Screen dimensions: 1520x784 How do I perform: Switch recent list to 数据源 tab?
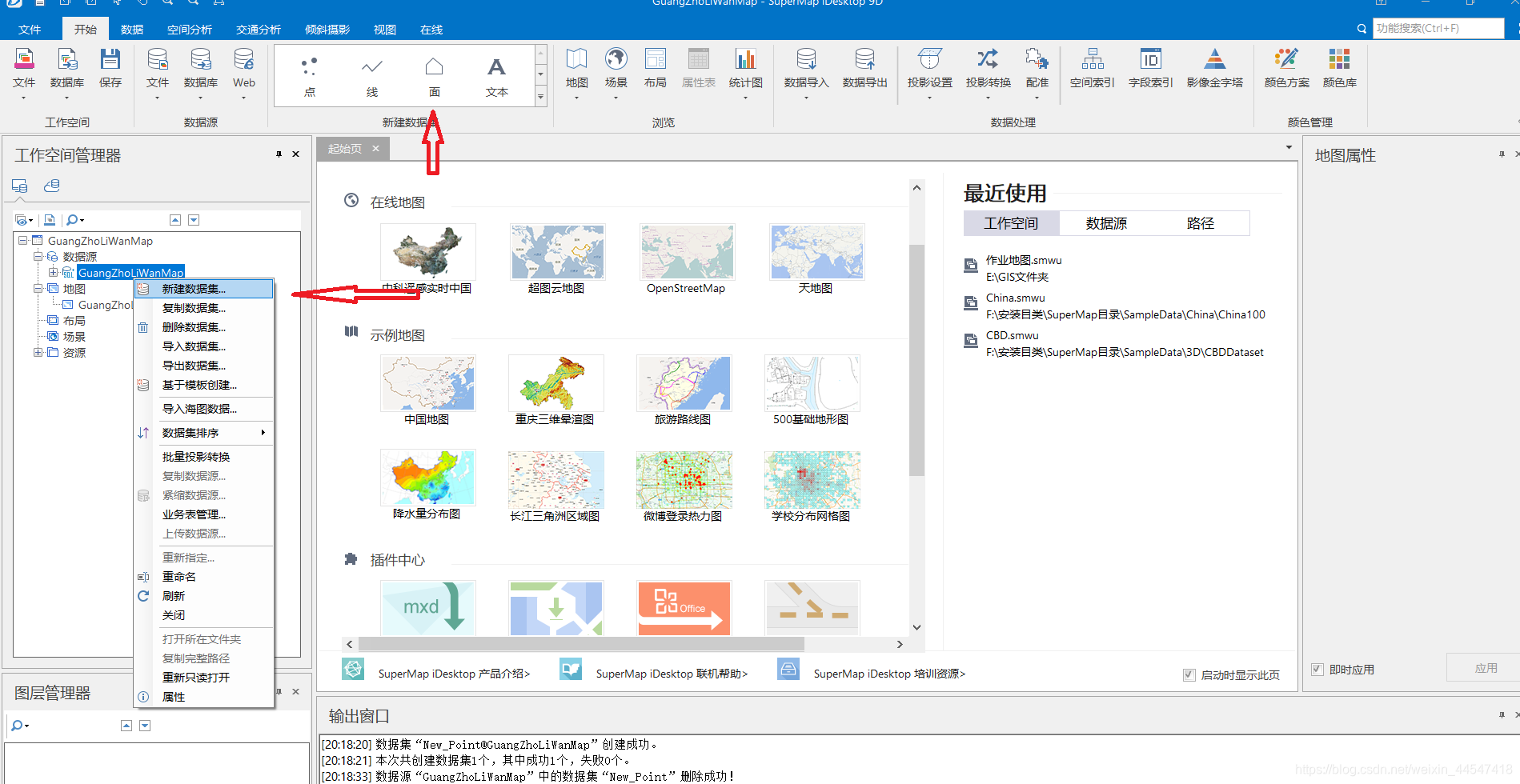[x=1106, y=223]
